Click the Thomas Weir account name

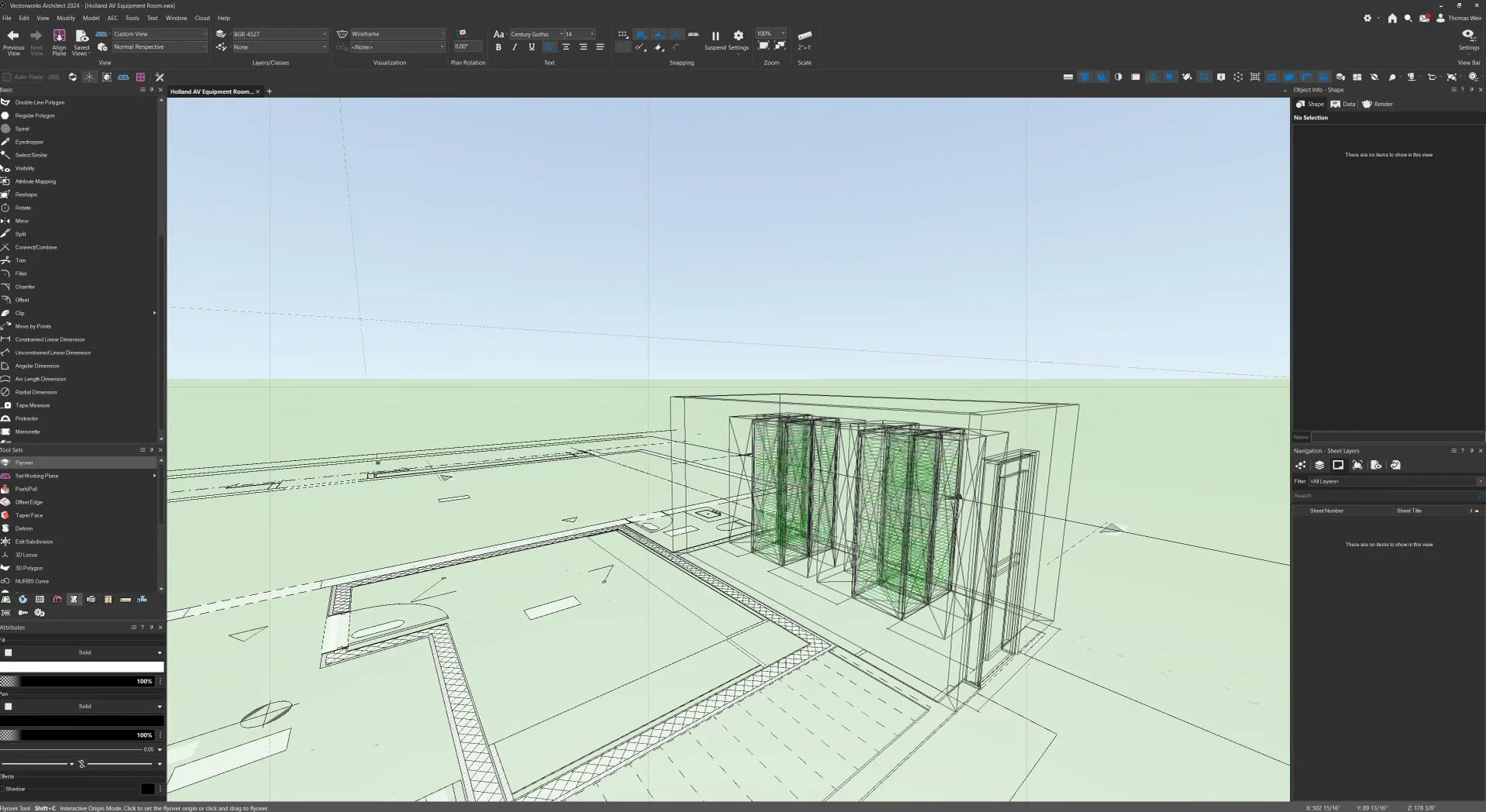[1464, 18]
